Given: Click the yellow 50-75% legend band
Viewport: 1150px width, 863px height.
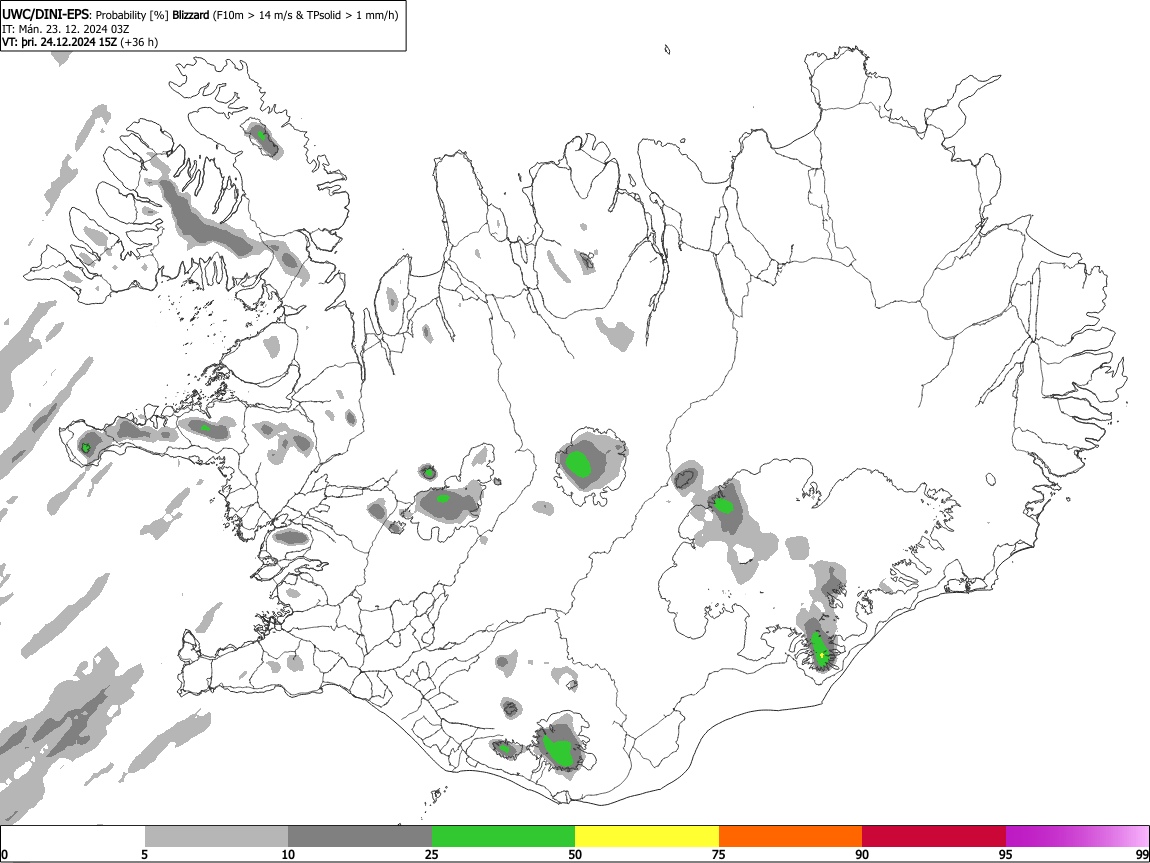Looking at the screenshot, I should 647,837.
